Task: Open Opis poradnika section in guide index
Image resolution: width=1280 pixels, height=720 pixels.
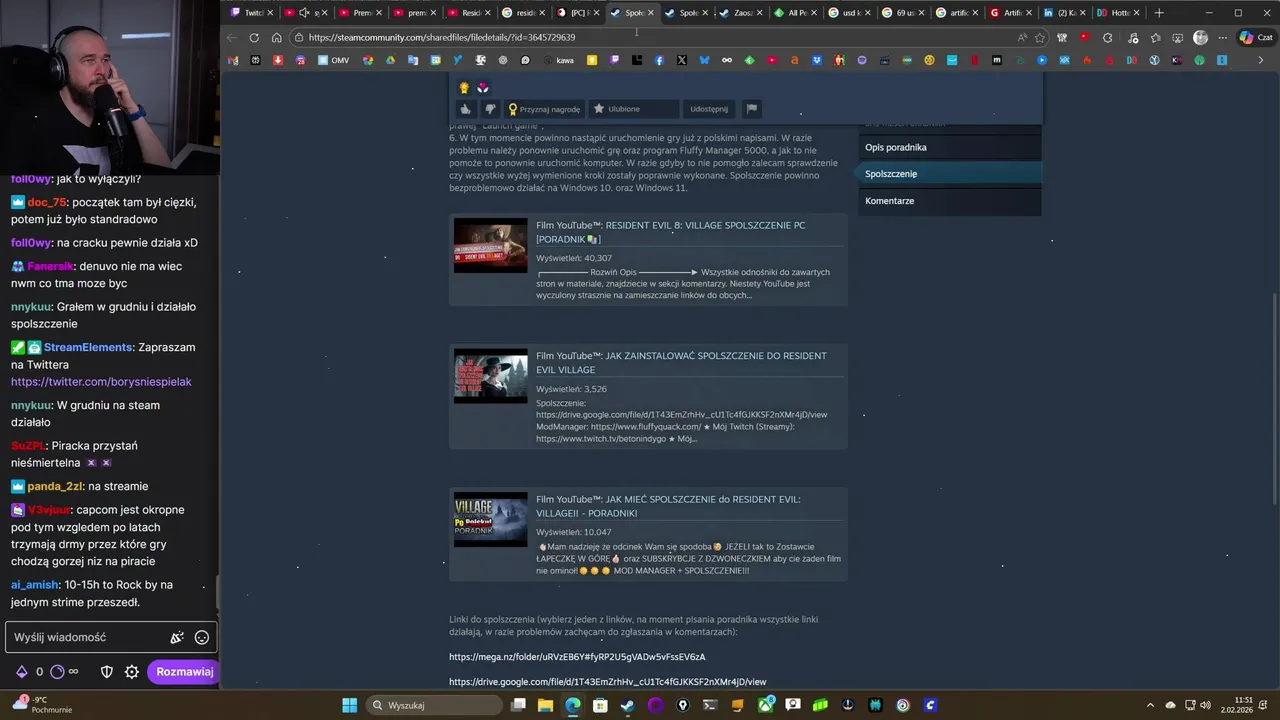Action: [x=949, y=147]
